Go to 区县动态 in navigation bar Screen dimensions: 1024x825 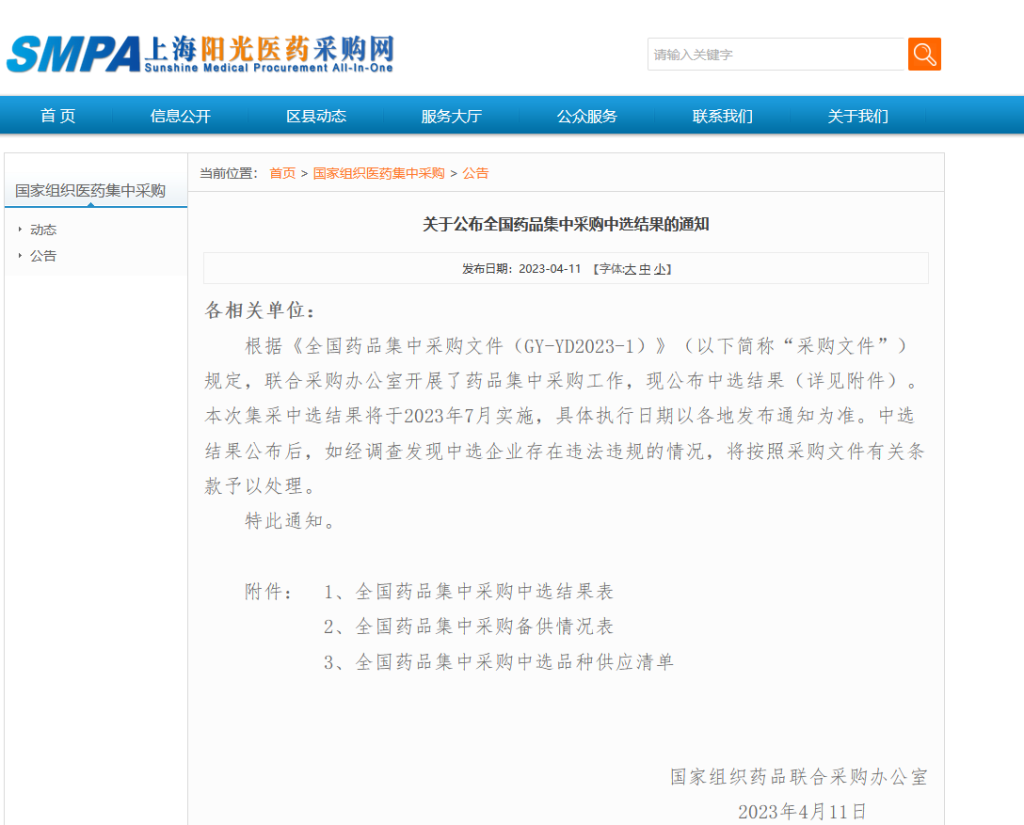[x=316, y=116]
